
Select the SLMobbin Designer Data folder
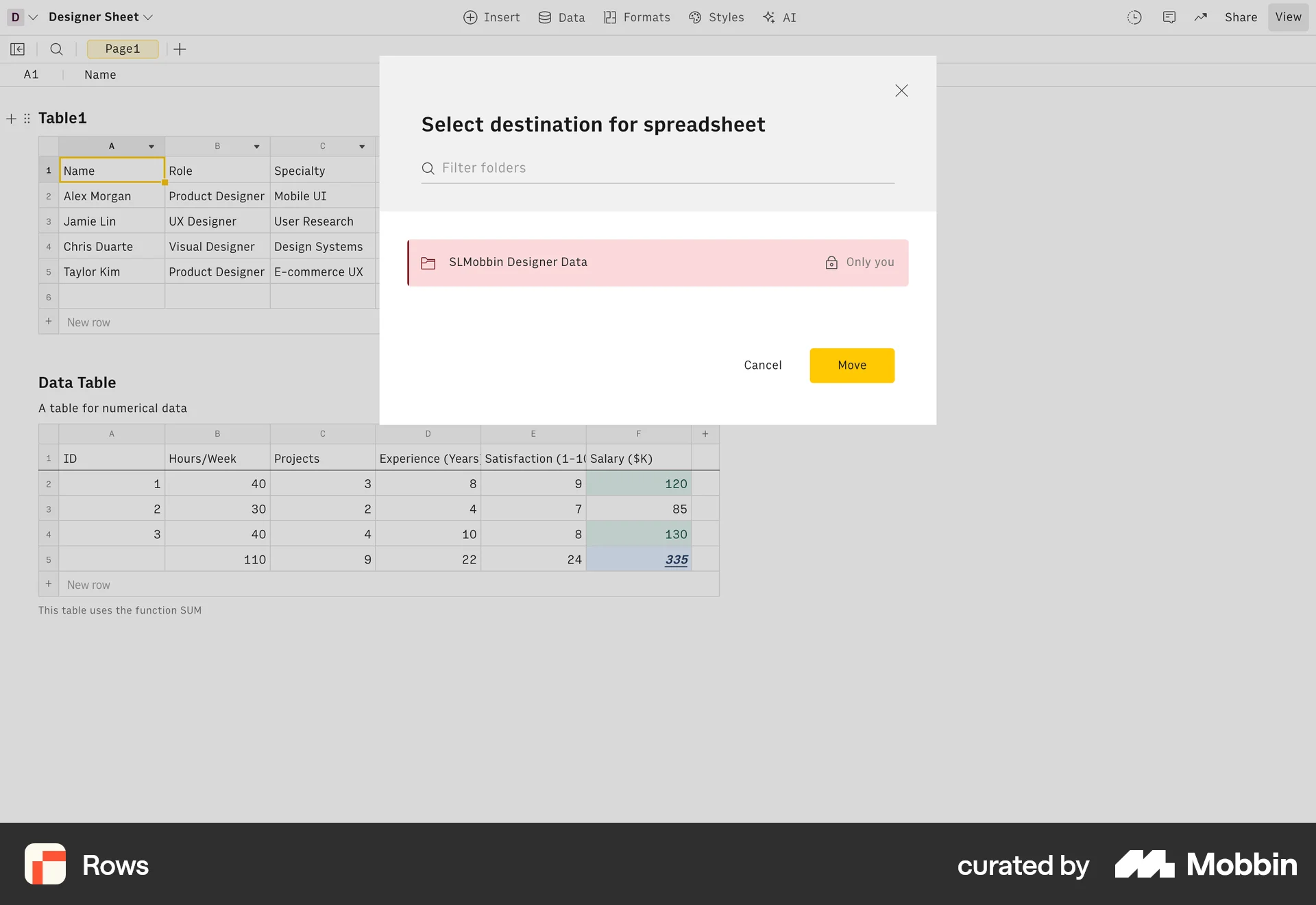(617, 262)
